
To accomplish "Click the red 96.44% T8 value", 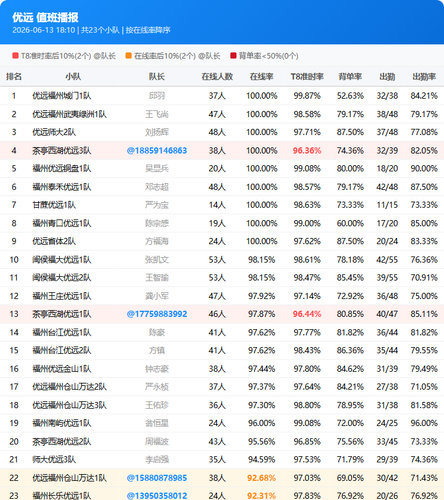I will point(307,314).
